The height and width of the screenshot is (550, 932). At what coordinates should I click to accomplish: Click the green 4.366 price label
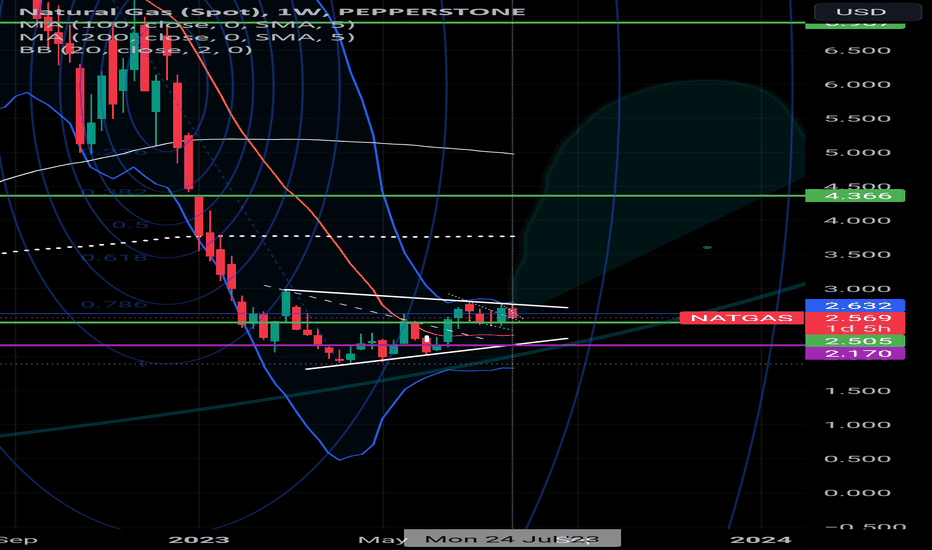855,196
